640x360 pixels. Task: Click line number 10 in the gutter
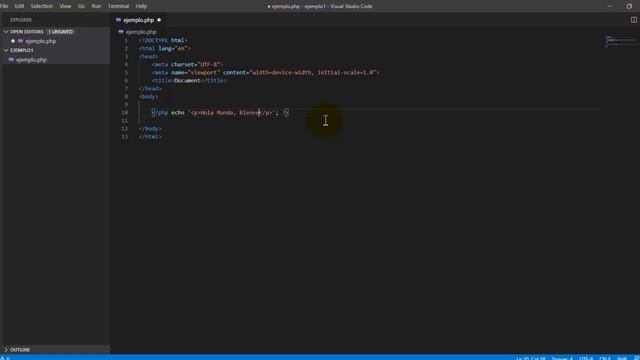coord(124,113)
